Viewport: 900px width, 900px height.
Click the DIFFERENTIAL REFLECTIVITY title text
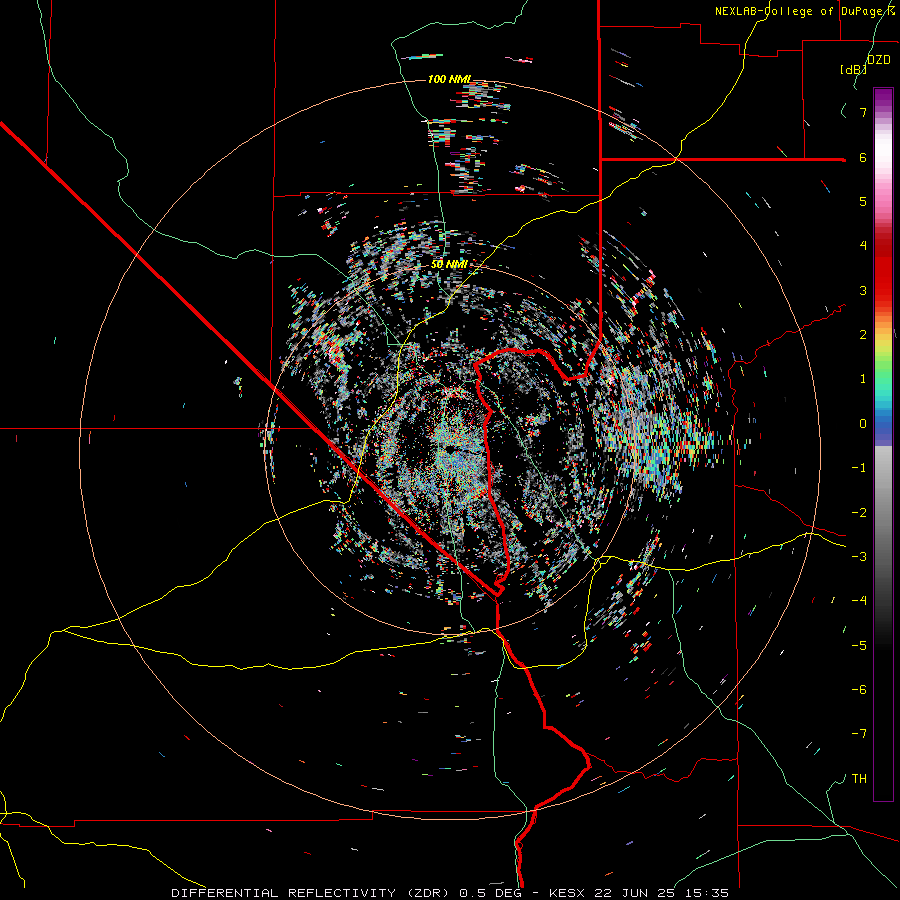tap(284, 893)
